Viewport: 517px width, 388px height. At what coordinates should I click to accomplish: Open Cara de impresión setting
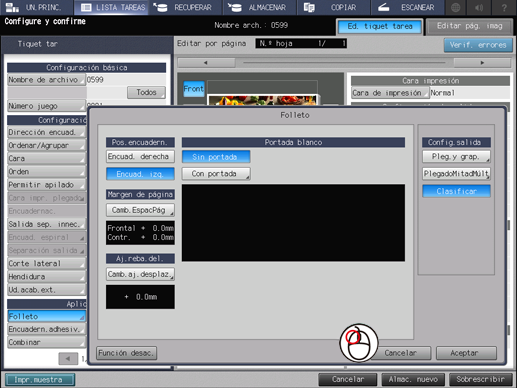click(x=390, y=93)
